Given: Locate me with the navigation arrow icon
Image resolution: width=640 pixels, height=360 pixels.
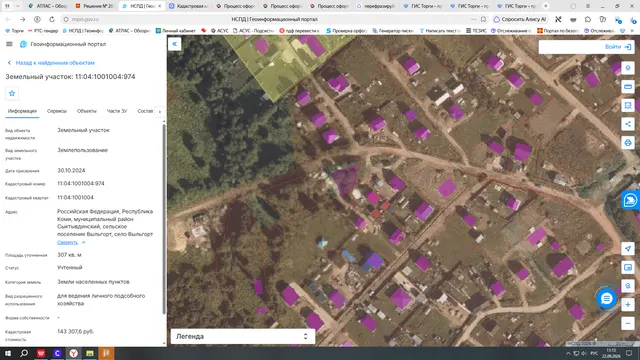Looking at the screenshot, I should 628,249.
